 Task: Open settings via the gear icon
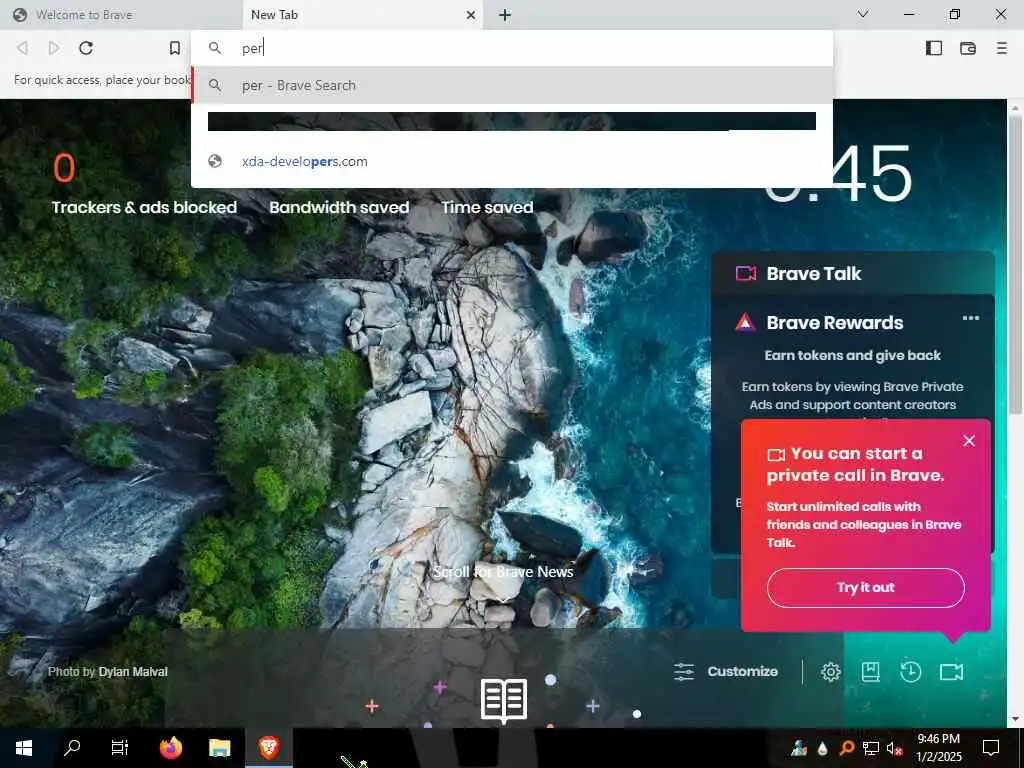[x=831, y=671]
